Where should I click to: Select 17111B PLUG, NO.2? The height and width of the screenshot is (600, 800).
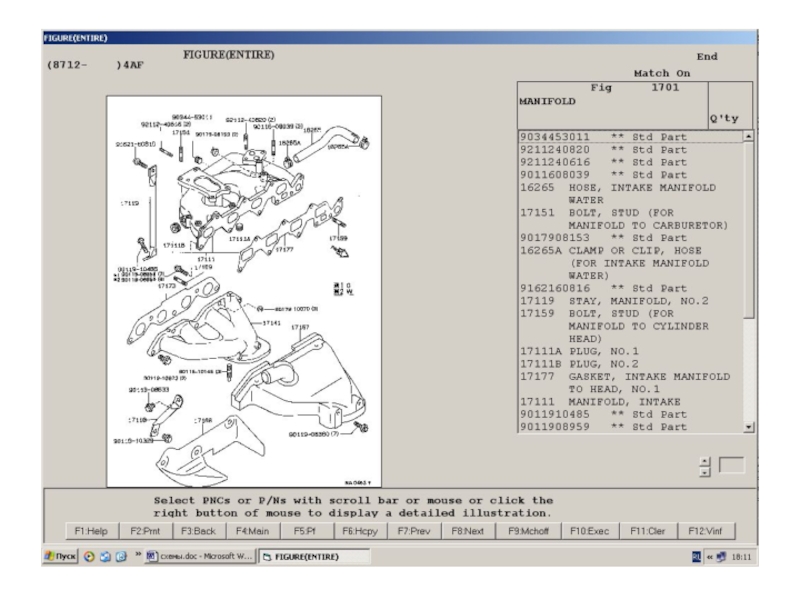(631, 364)
